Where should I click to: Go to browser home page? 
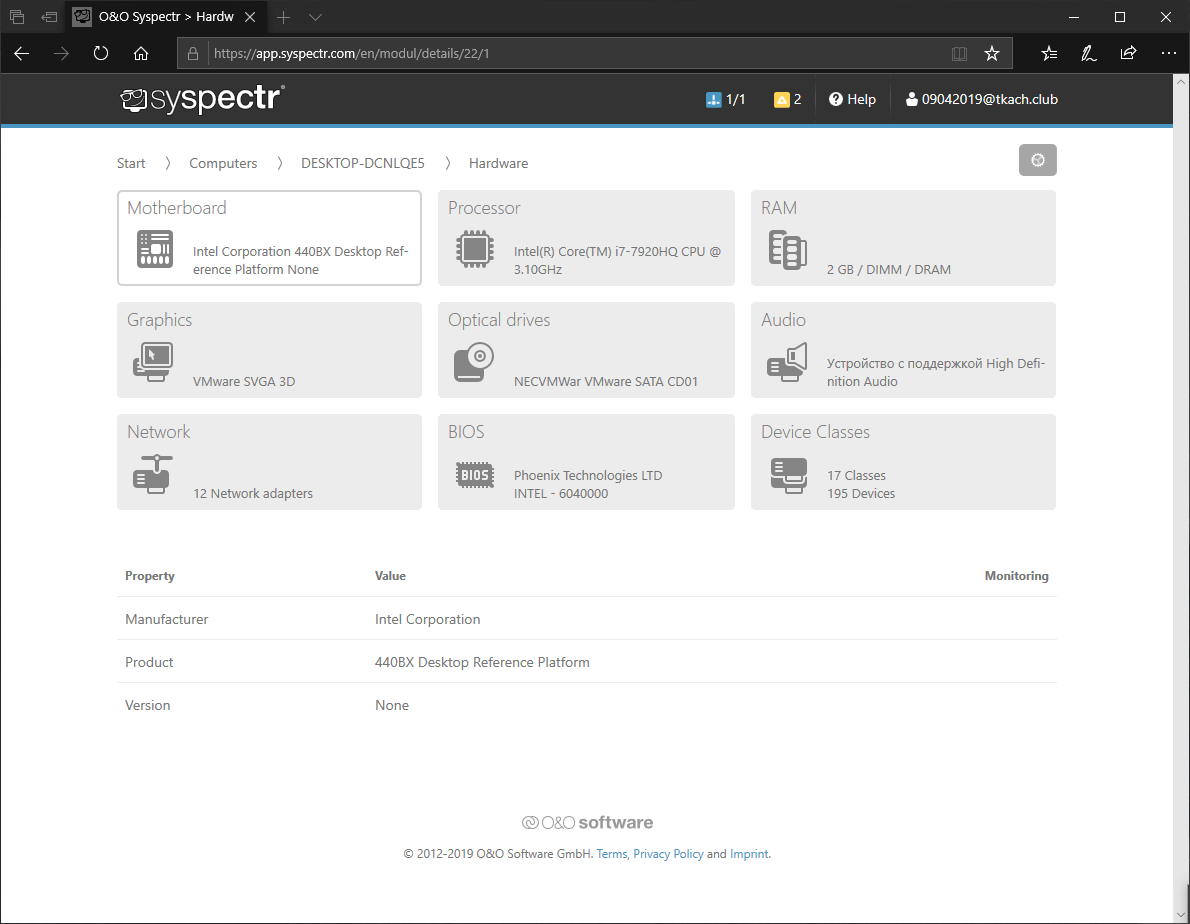click(x=140, y=53)
